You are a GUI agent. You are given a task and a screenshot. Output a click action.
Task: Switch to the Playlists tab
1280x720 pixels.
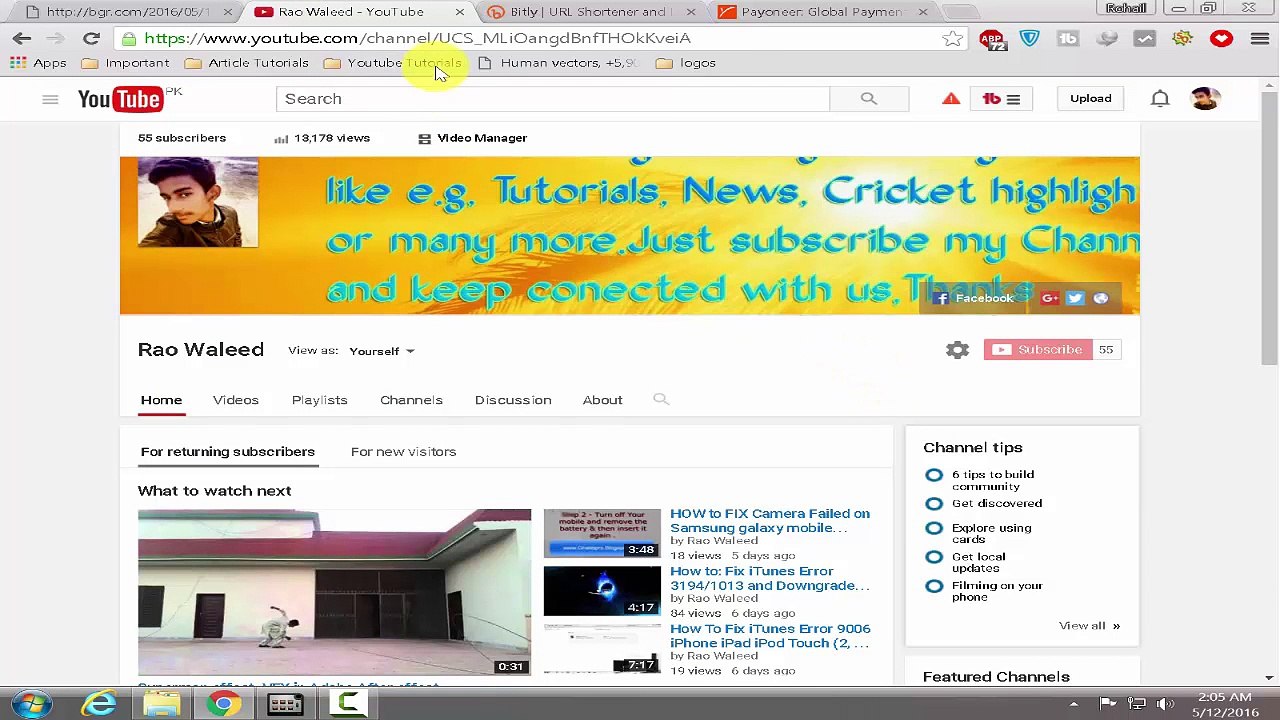coord(319,400)
